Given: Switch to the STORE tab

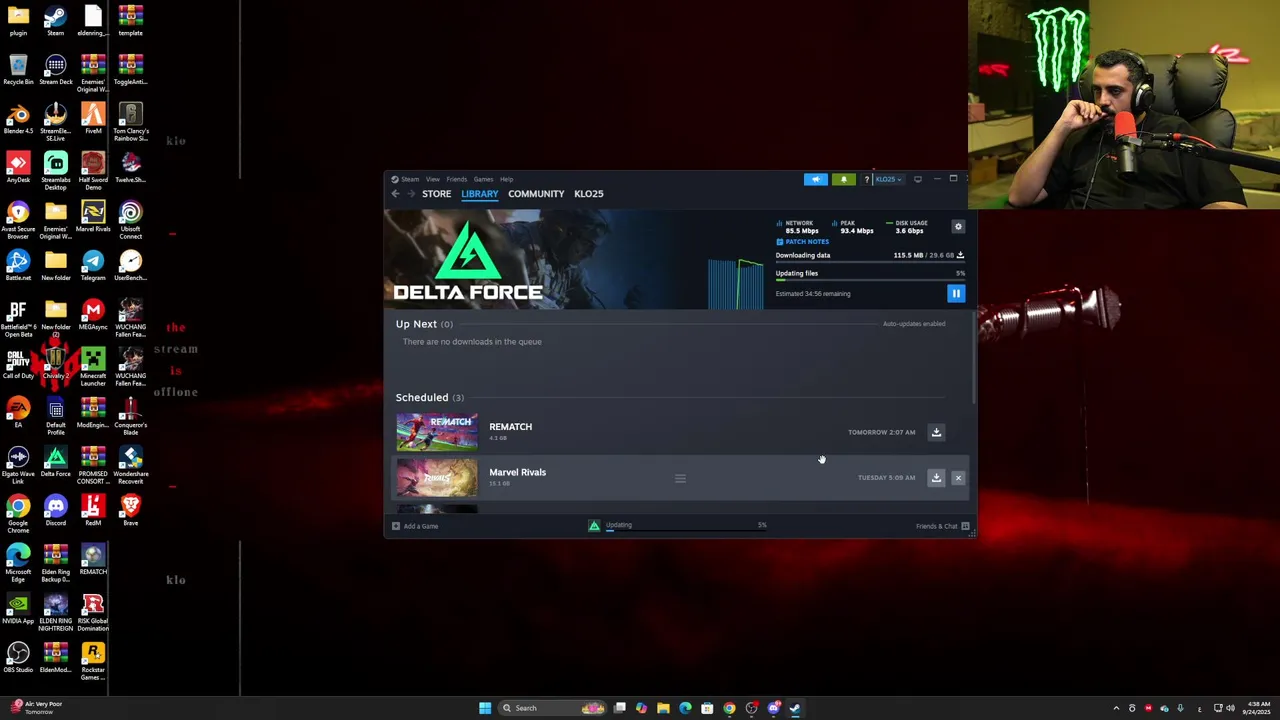Looking at the screenshot, I should [436, 194].
